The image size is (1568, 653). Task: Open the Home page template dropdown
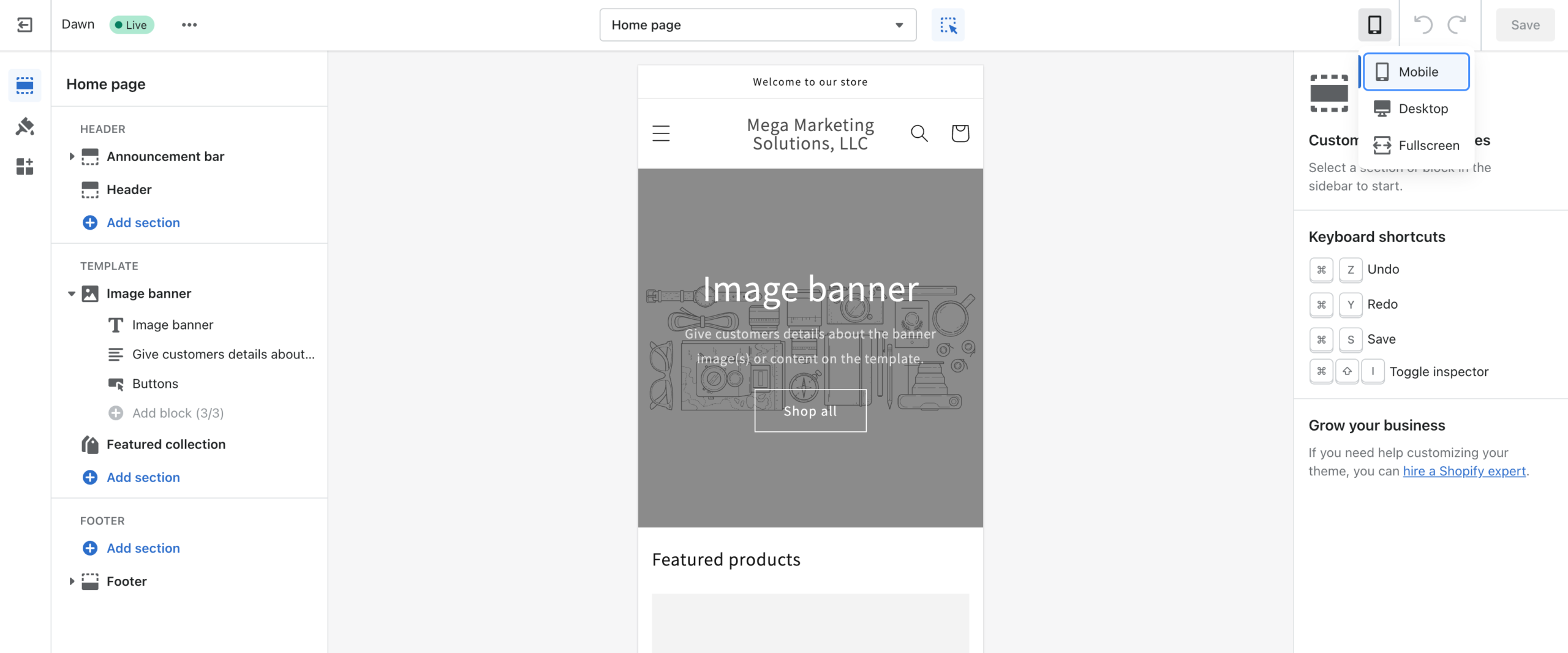pos(758,25)
